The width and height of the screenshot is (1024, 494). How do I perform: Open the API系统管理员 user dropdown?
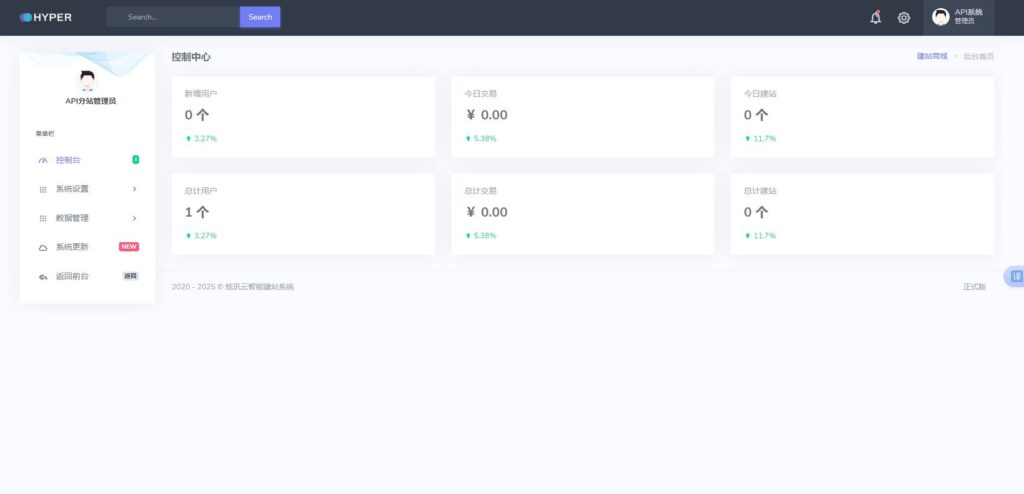pos(958,17)
